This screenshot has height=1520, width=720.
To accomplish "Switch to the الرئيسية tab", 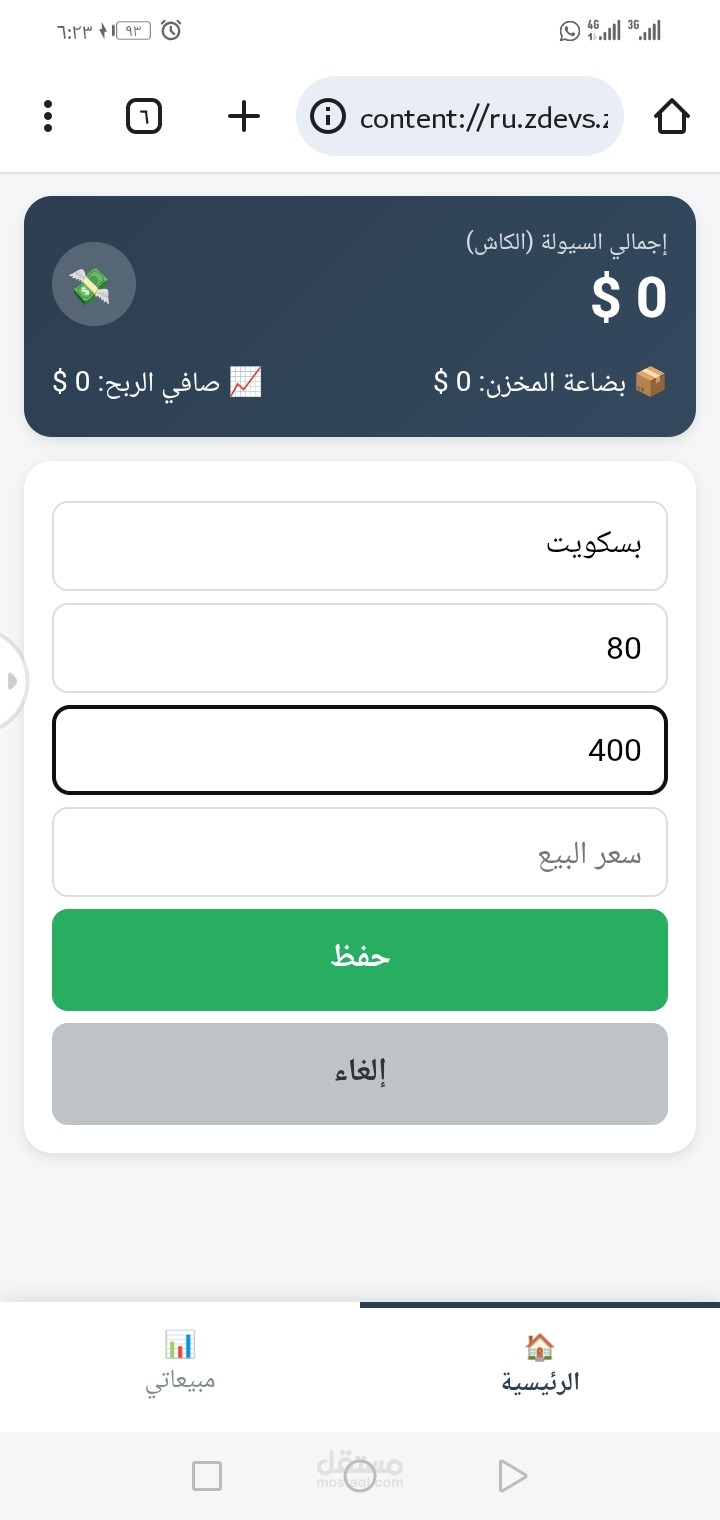I will coord(540,1366).
